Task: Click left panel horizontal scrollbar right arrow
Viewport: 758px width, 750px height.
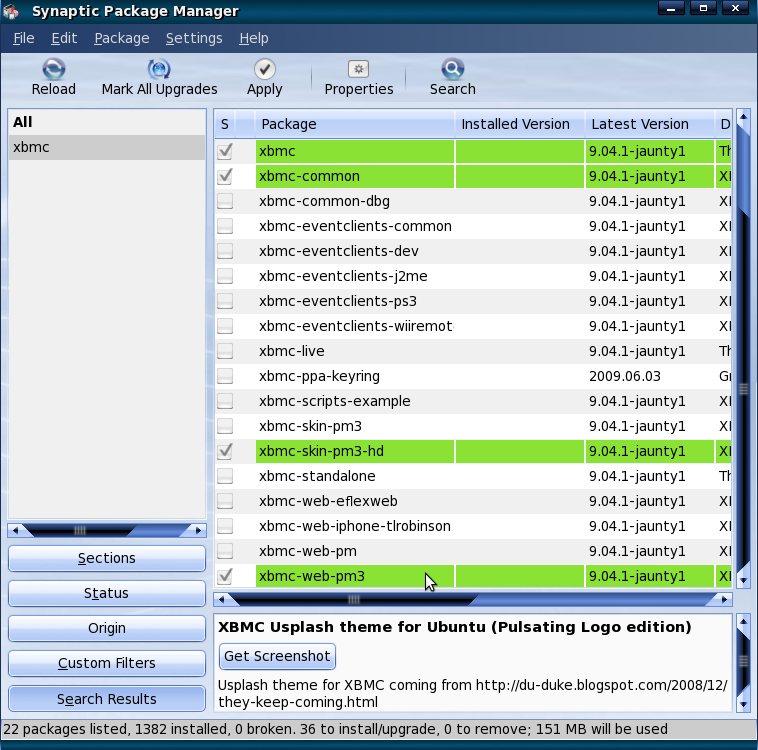Action: pyautogui.click(x=198, y=530)
